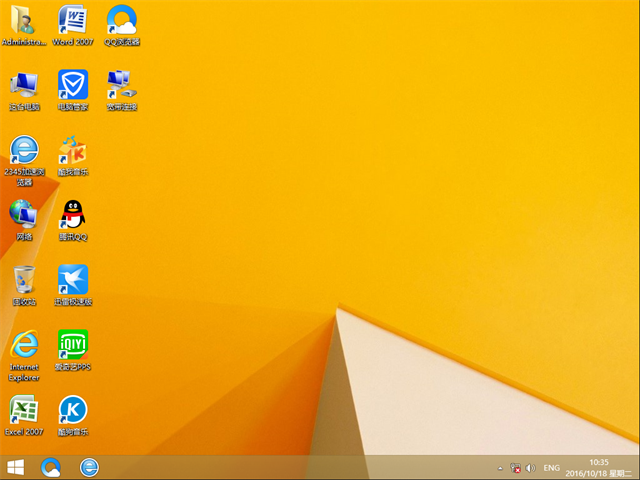Click the This PC desktop icon
The image size is (640, 480).
[x=23, y=84]
